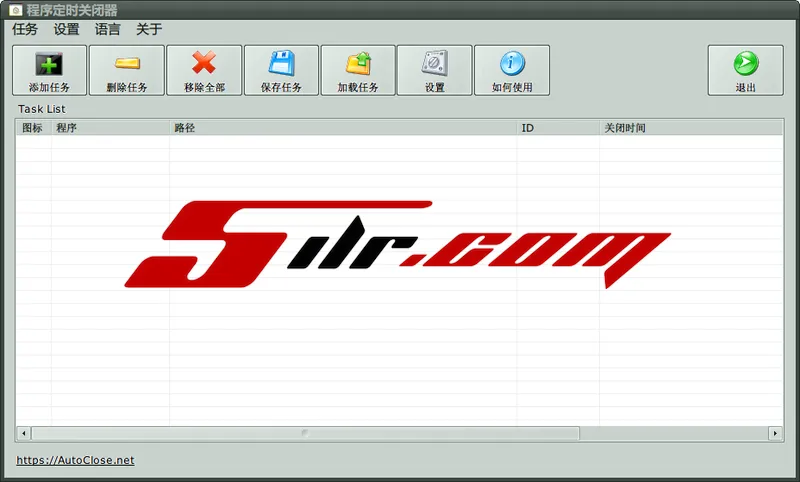The height and width of the screenshot is (482, 800).
Task: Sort the list by 程序 (Program) column
Action: tap(109, 128)
